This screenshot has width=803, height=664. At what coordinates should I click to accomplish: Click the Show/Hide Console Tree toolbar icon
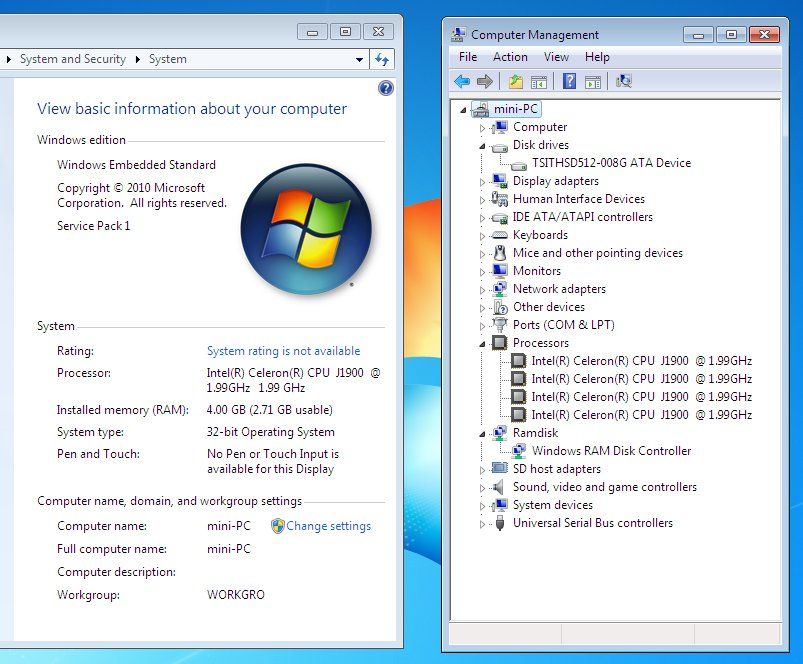[539, 81]
